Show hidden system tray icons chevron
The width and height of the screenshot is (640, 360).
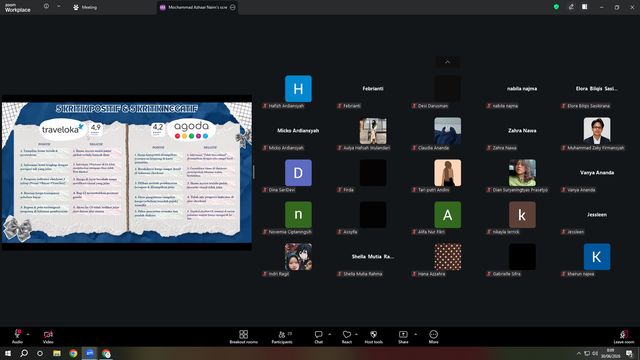click(578, 353)
